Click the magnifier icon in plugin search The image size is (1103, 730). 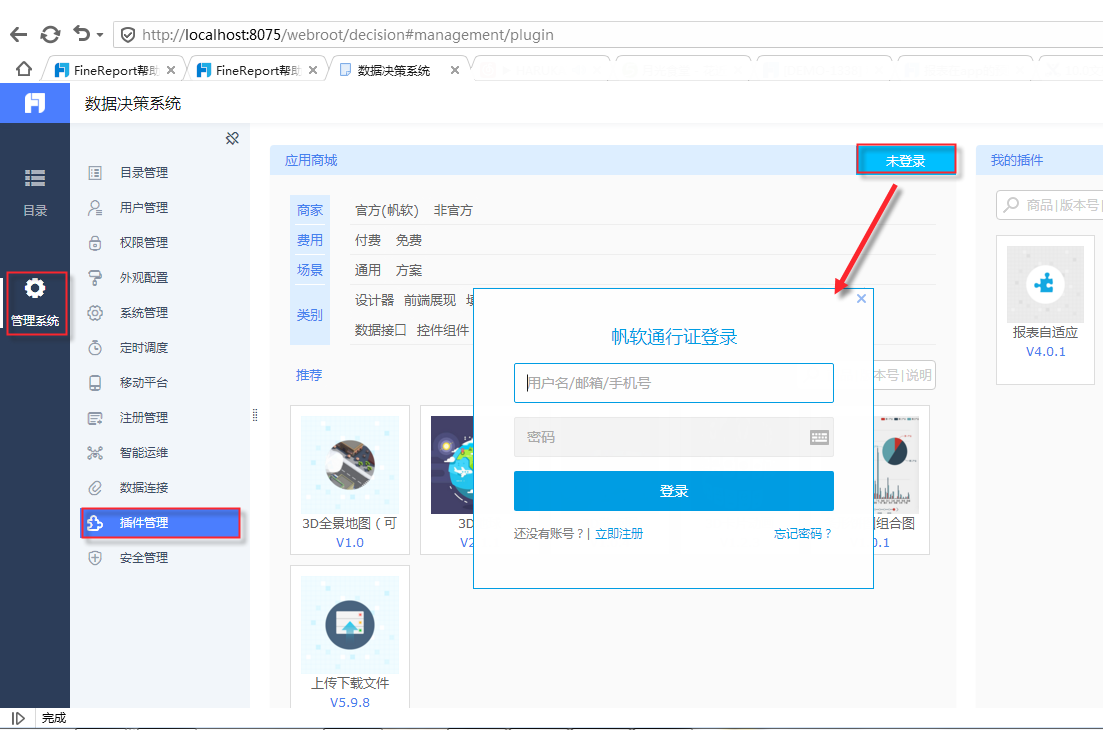(1011, 205)
